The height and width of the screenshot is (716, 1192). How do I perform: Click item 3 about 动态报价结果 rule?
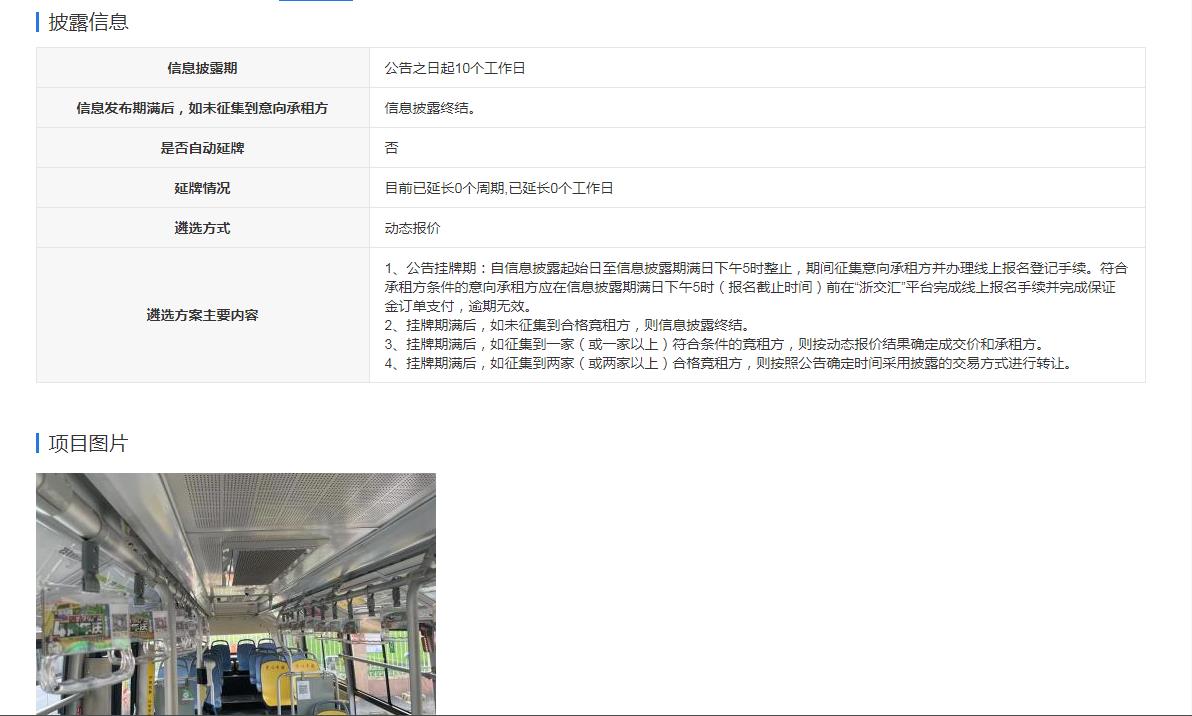(714, 344)
